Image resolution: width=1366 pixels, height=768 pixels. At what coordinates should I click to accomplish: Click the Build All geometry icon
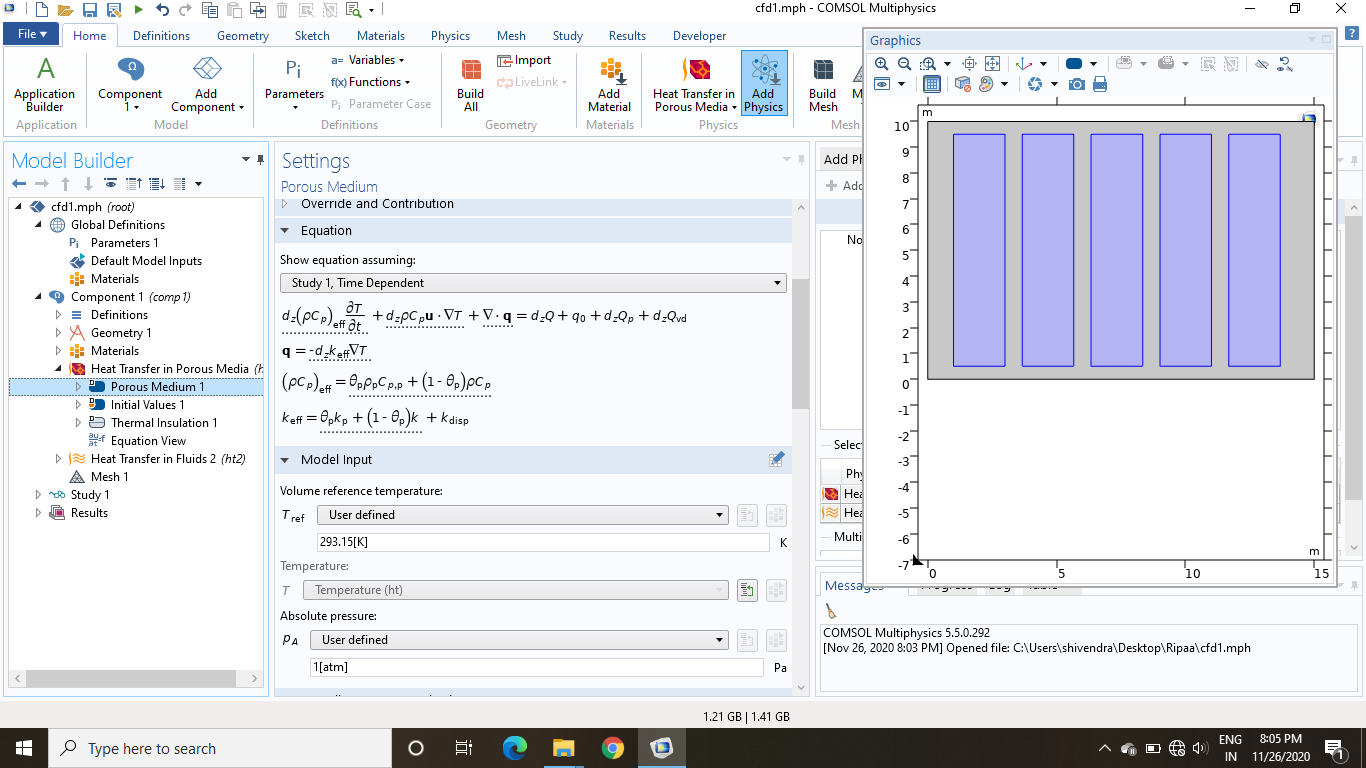[x=470, y=82]
